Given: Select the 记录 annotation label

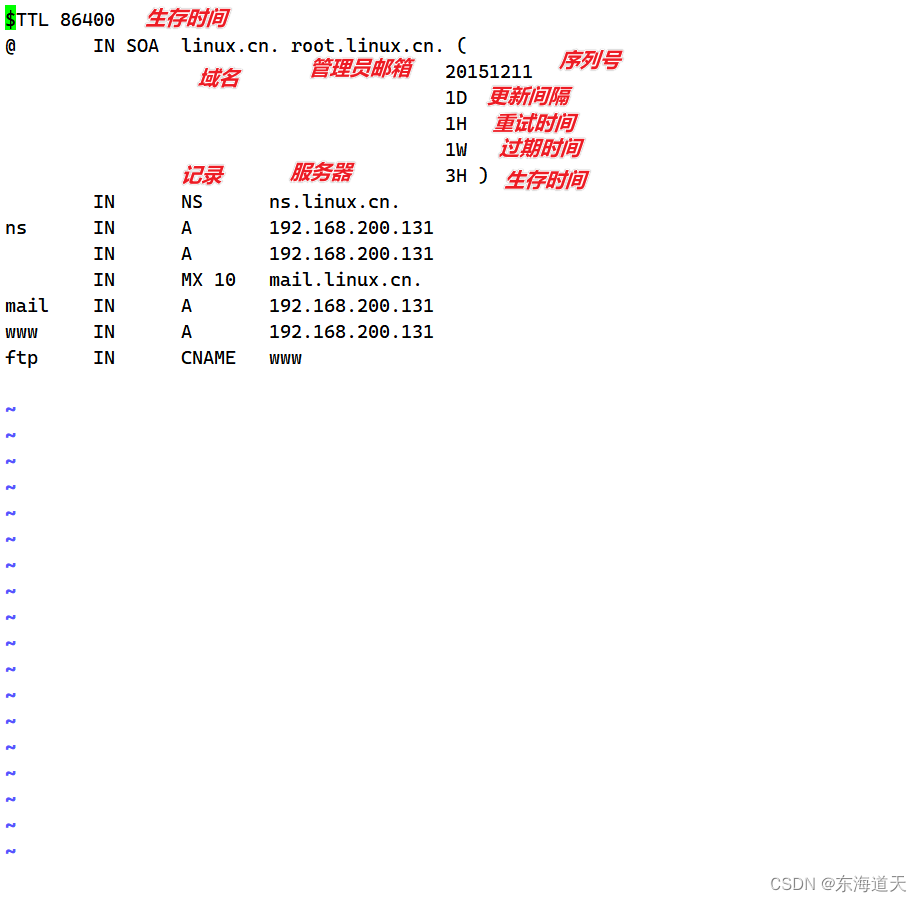Looking at the screenshot, I should pyautogui.click(x=202, y=174).
